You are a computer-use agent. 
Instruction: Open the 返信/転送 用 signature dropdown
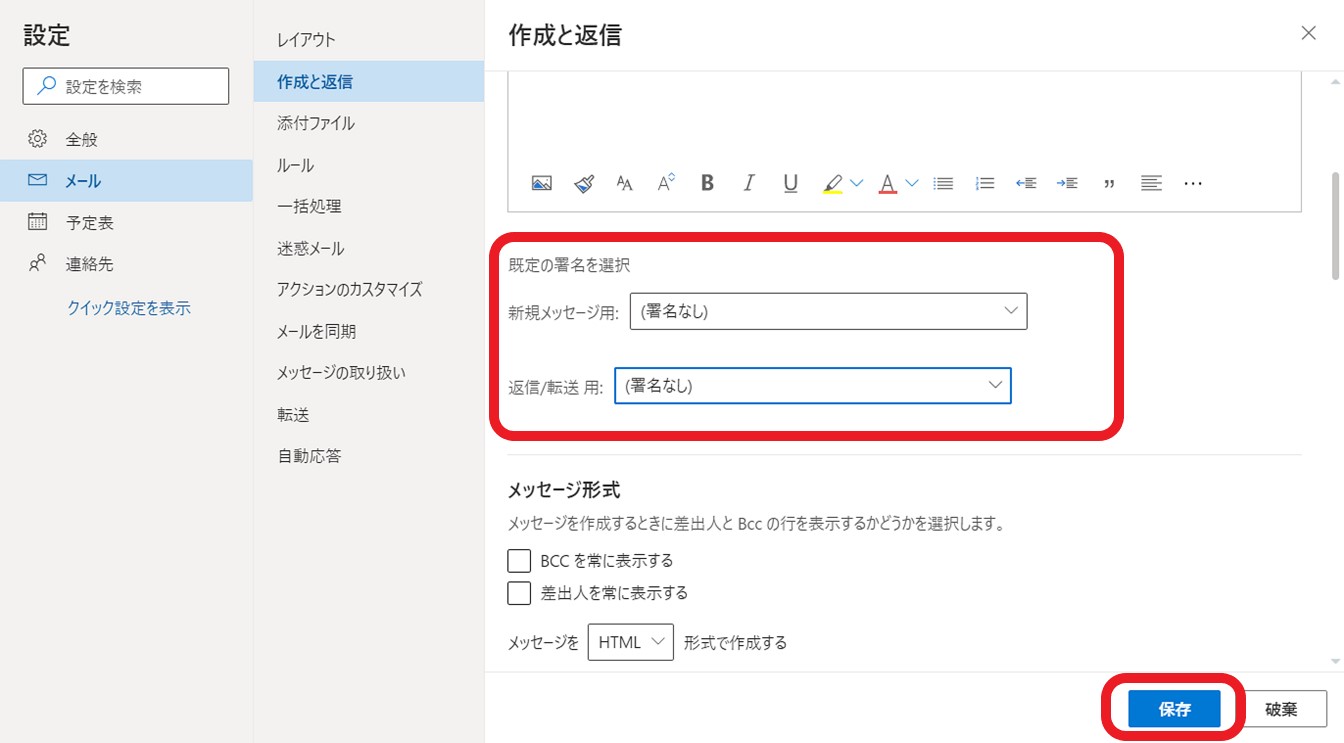tap(812, 385)
